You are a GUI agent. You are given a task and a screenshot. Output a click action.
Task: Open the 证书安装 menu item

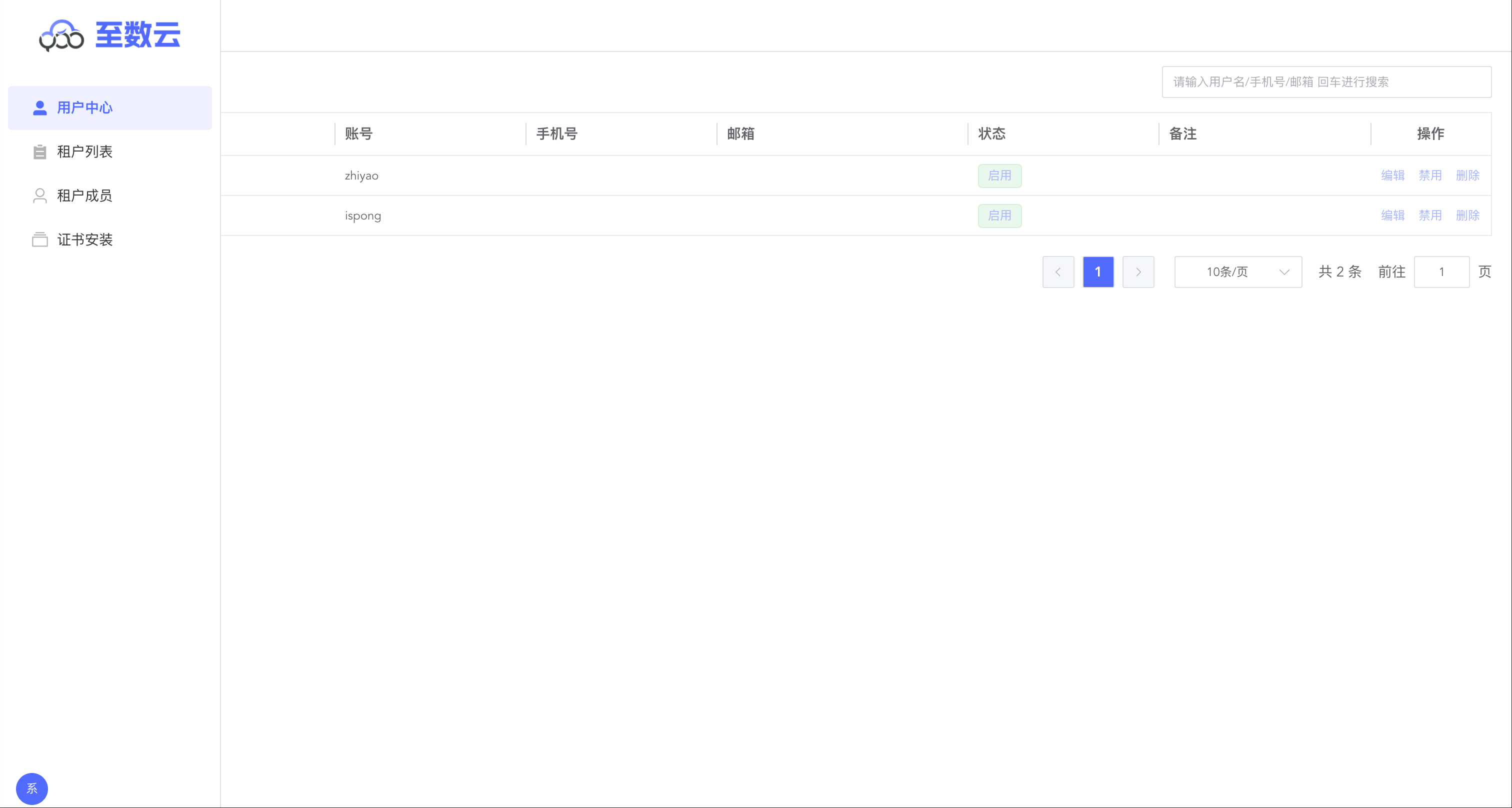click(84, 239)
